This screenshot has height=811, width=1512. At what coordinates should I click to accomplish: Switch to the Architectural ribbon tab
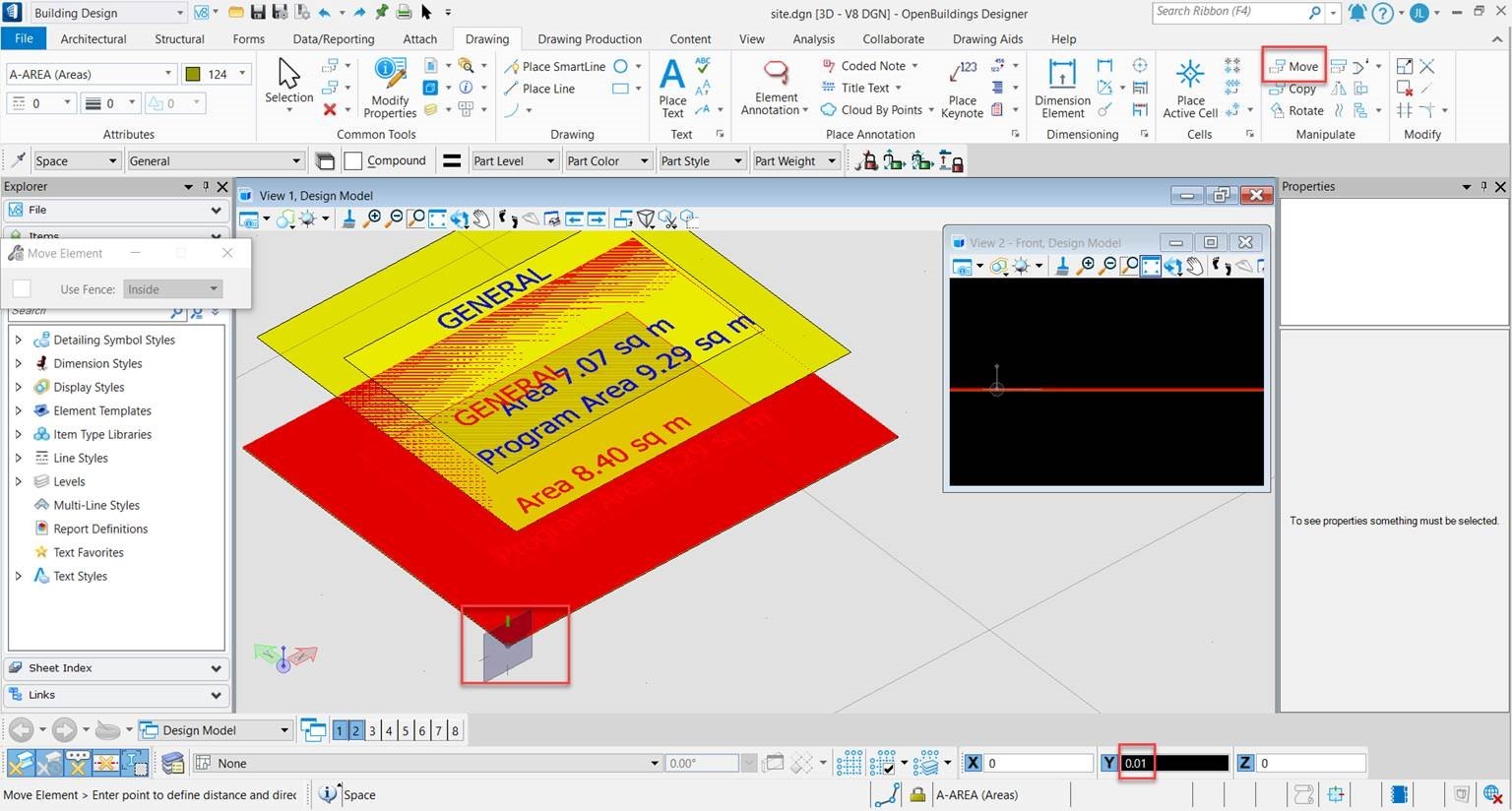click(x=94, y=38)
